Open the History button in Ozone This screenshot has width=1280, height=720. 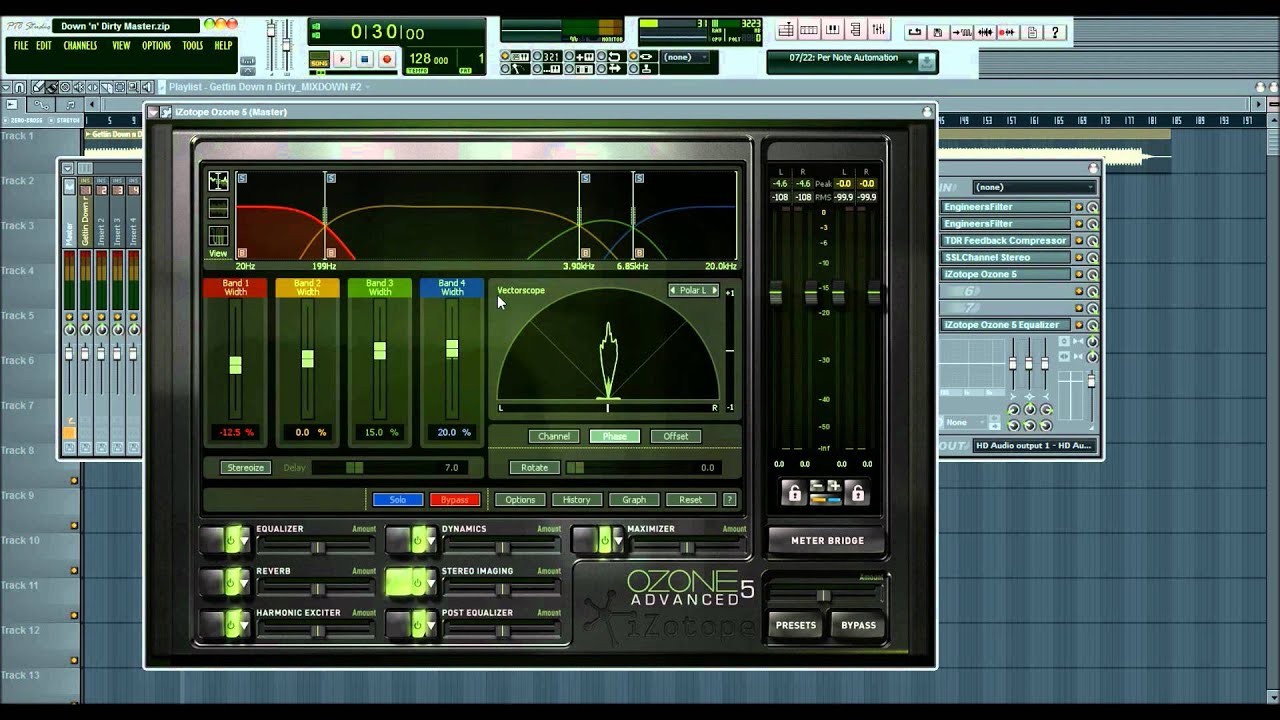(x=577, y=499)
